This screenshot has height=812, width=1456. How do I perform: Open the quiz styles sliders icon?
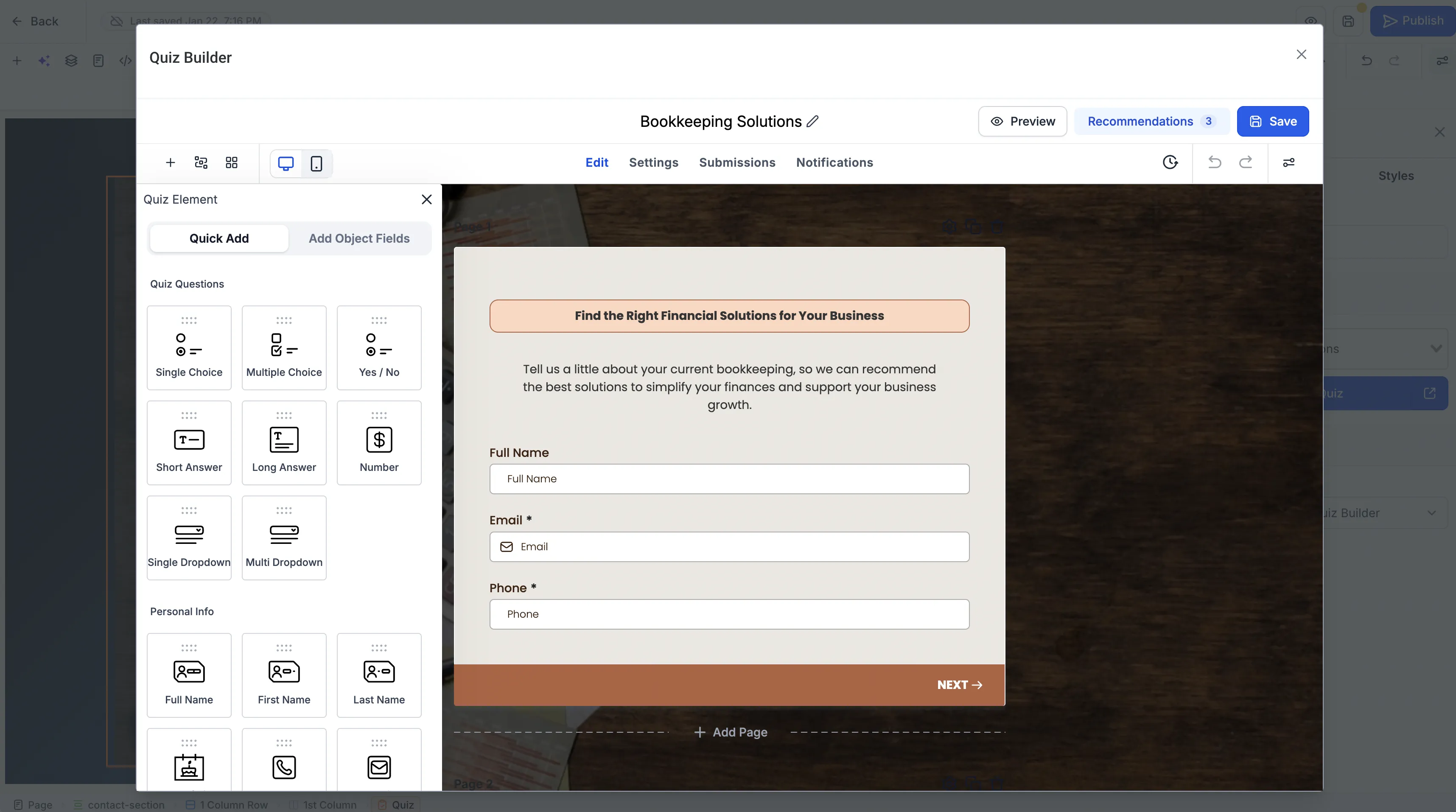pos(1288,163)
